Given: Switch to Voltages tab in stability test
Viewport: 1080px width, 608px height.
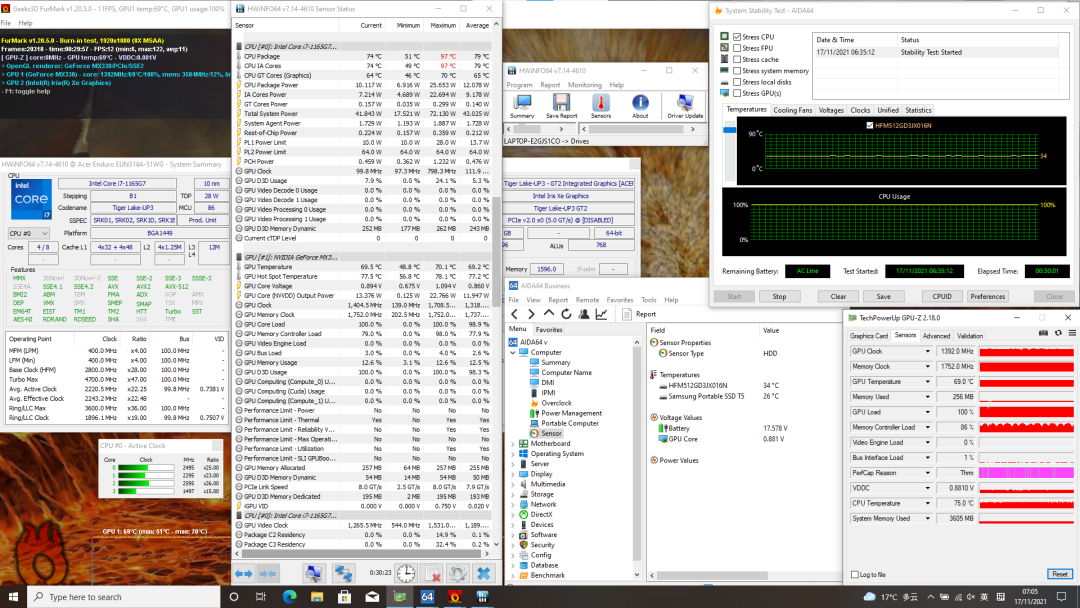Looking at the screenshot, I should click(831, 110).
